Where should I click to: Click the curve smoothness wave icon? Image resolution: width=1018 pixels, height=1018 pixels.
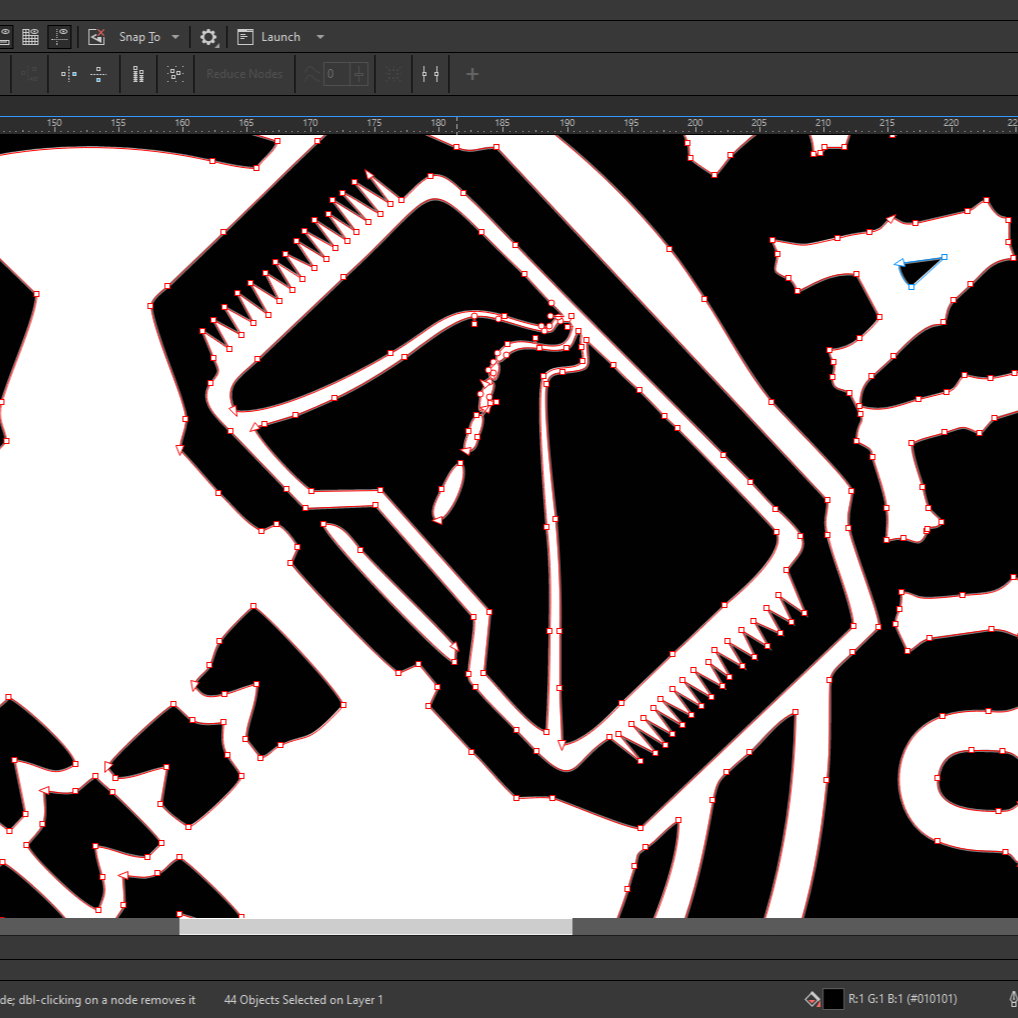point(311,74)
